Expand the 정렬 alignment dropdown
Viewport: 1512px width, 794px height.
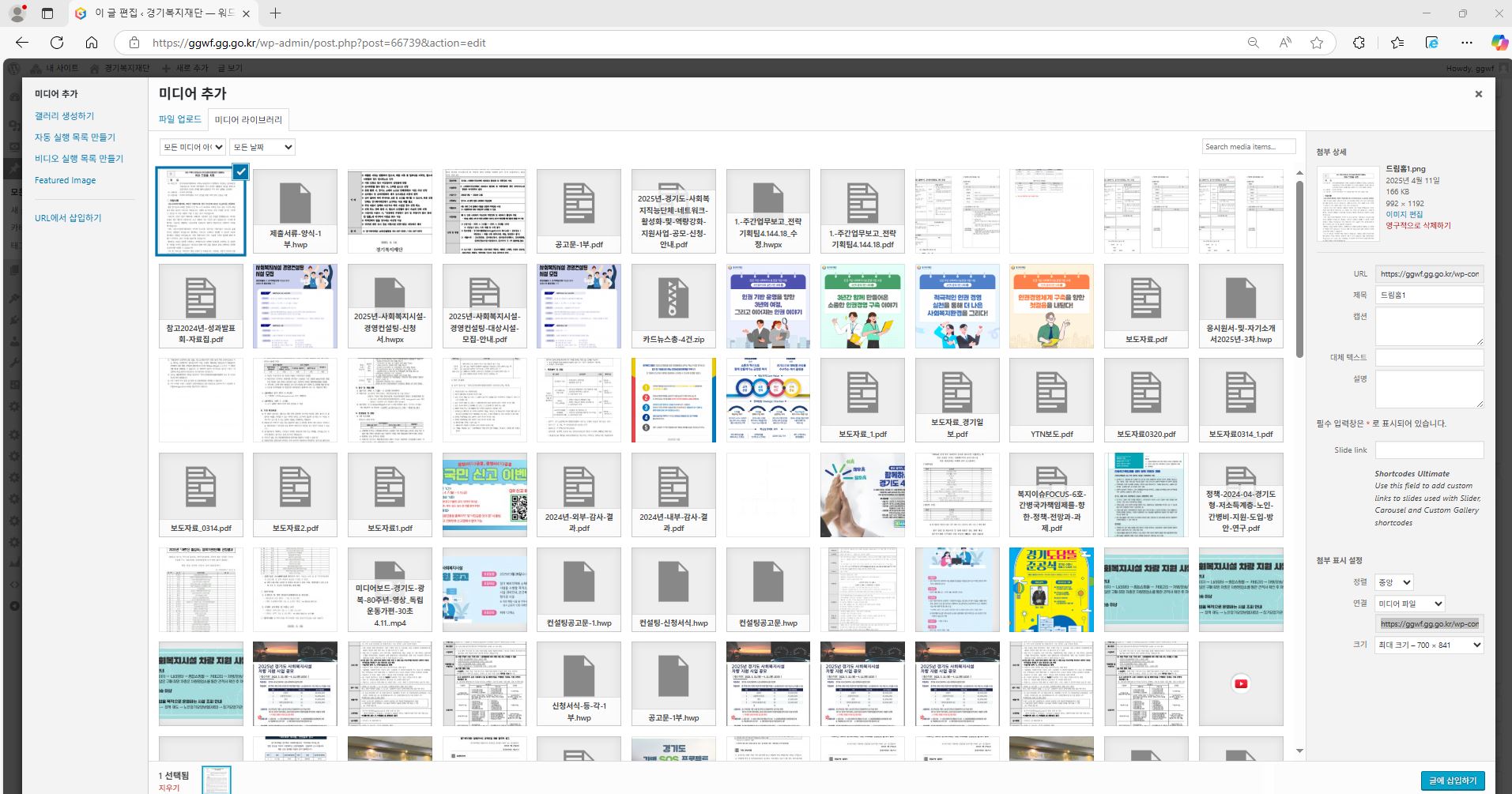[x=1393, y=582]
